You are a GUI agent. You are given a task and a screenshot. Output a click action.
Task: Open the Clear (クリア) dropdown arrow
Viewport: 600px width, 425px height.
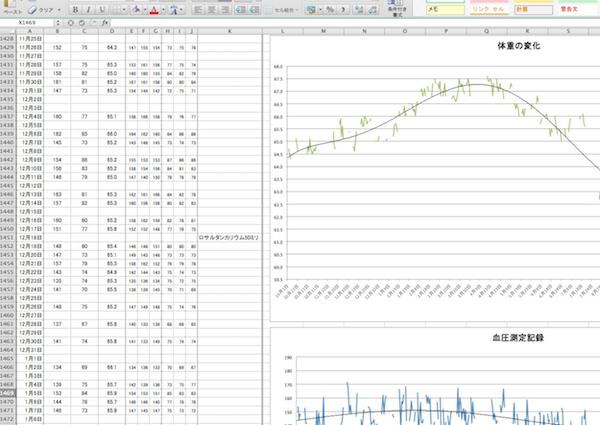click(59, 10)
